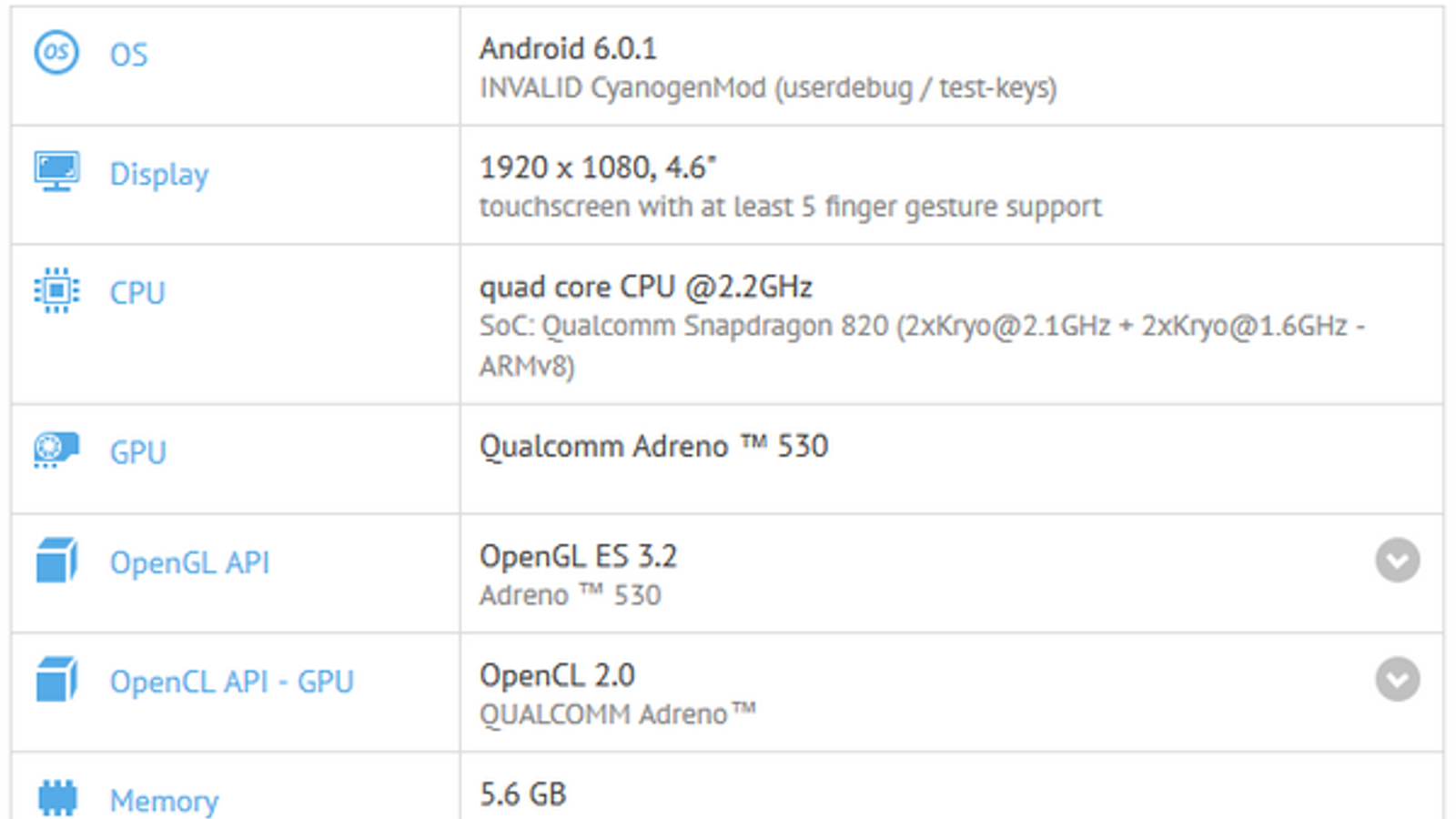1456x819 pixels.
Task: Click the OpenCL API - GPU label
Action: 231,682
